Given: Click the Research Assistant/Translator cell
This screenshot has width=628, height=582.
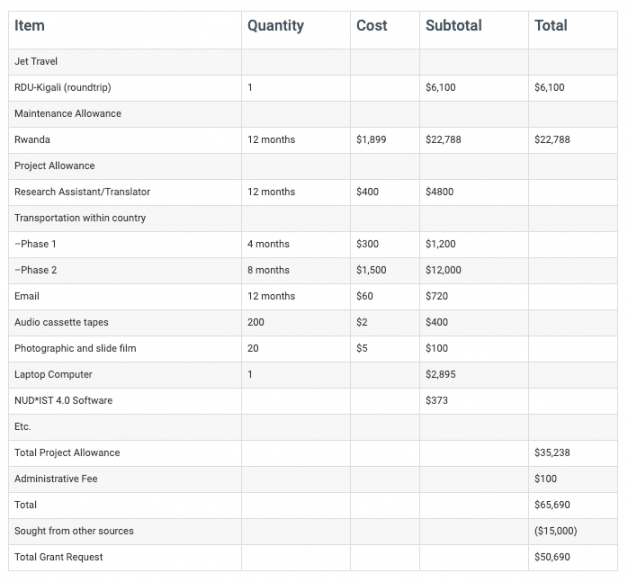Looking at the screenshot, I should click(x=82, y=192).
